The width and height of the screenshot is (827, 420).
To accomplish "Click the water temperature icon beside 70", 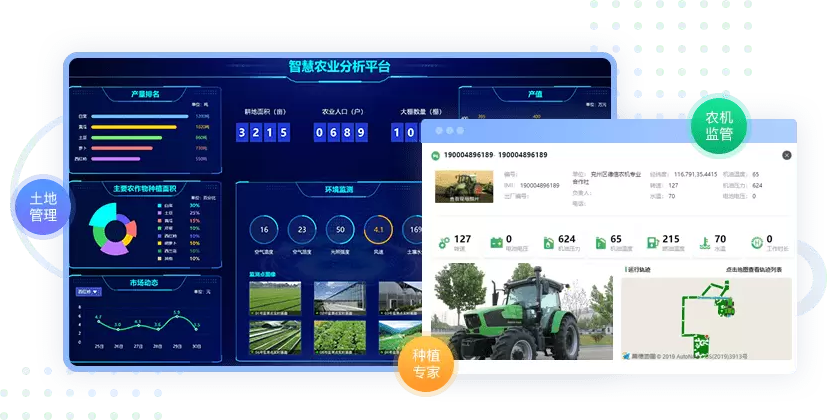I will pos(703,242).
